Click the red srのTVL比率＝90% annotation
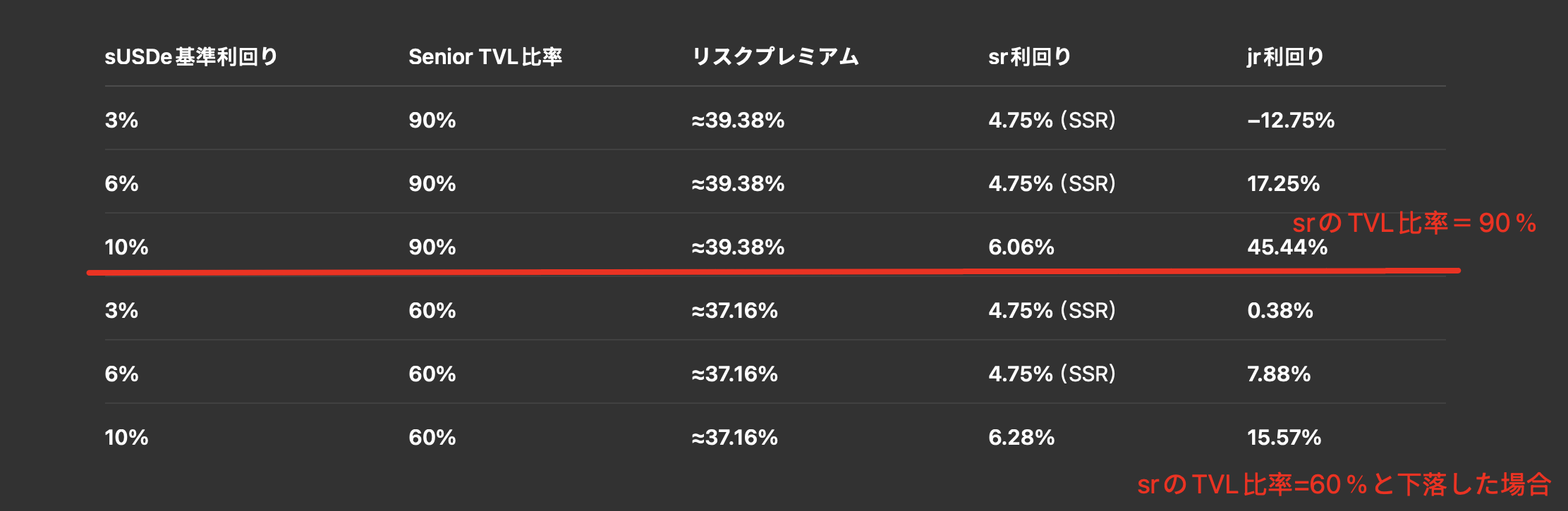This screenshot has height=511, width=1568. pos(1414,223)
